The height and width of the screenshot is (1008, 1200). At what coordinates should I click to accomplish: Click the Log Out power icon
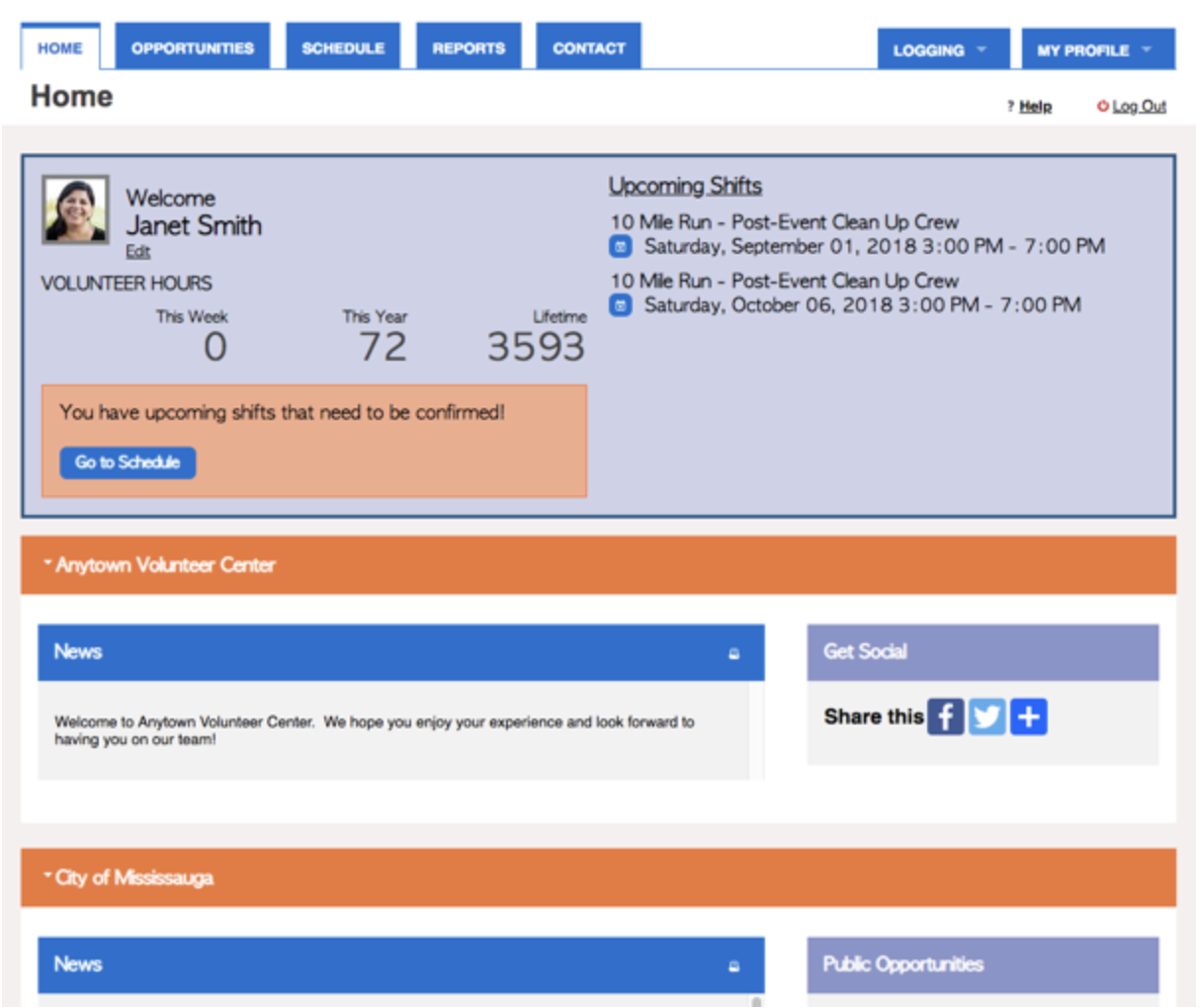tap(1102, 106)
